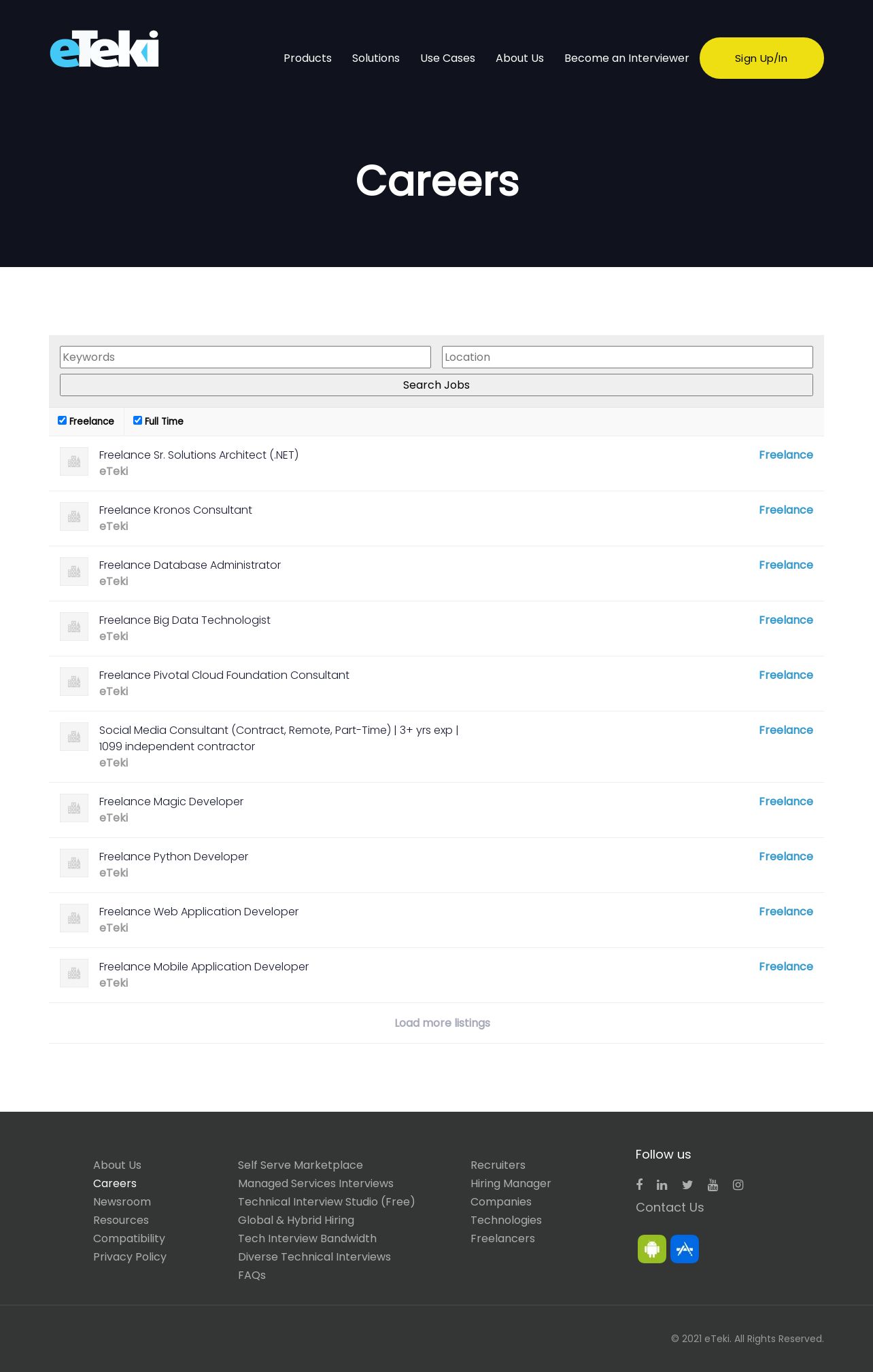The image size is (873, 1372).
Task: Open Technical Interview Studio (Free) link
Action: coord(326,1201)
